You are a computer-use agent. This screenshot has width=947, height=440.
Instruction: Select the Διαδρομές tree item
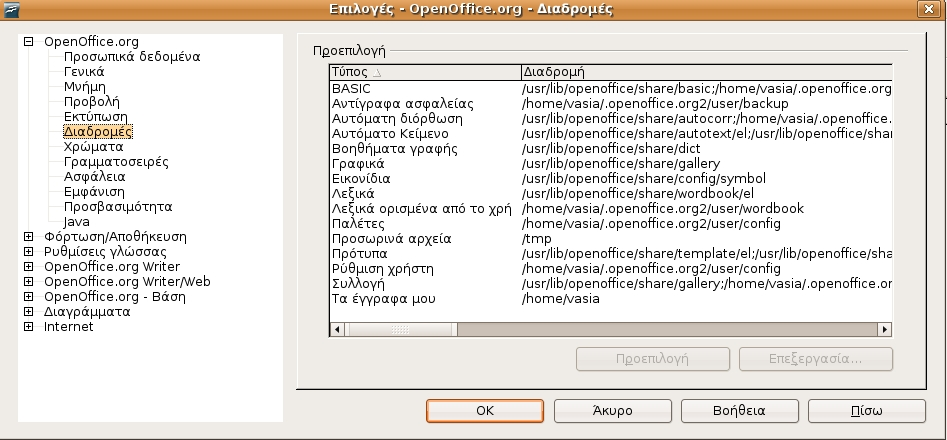97,132
